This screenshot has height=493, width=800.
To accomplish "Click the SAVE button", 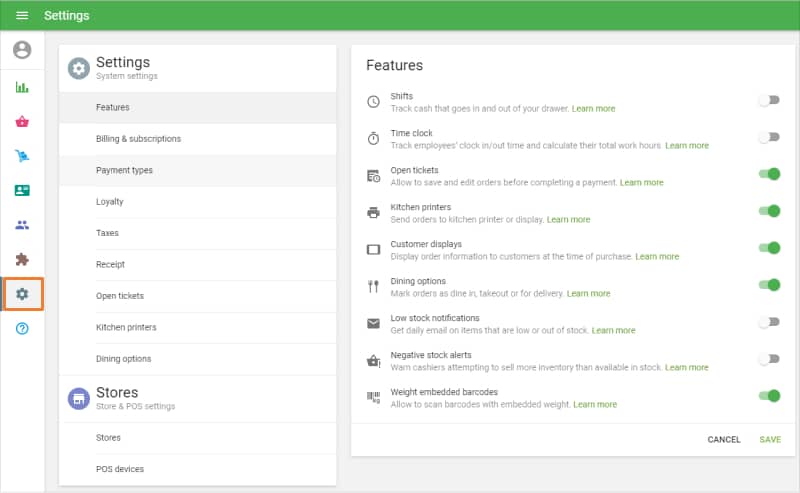I will (770, 439).
